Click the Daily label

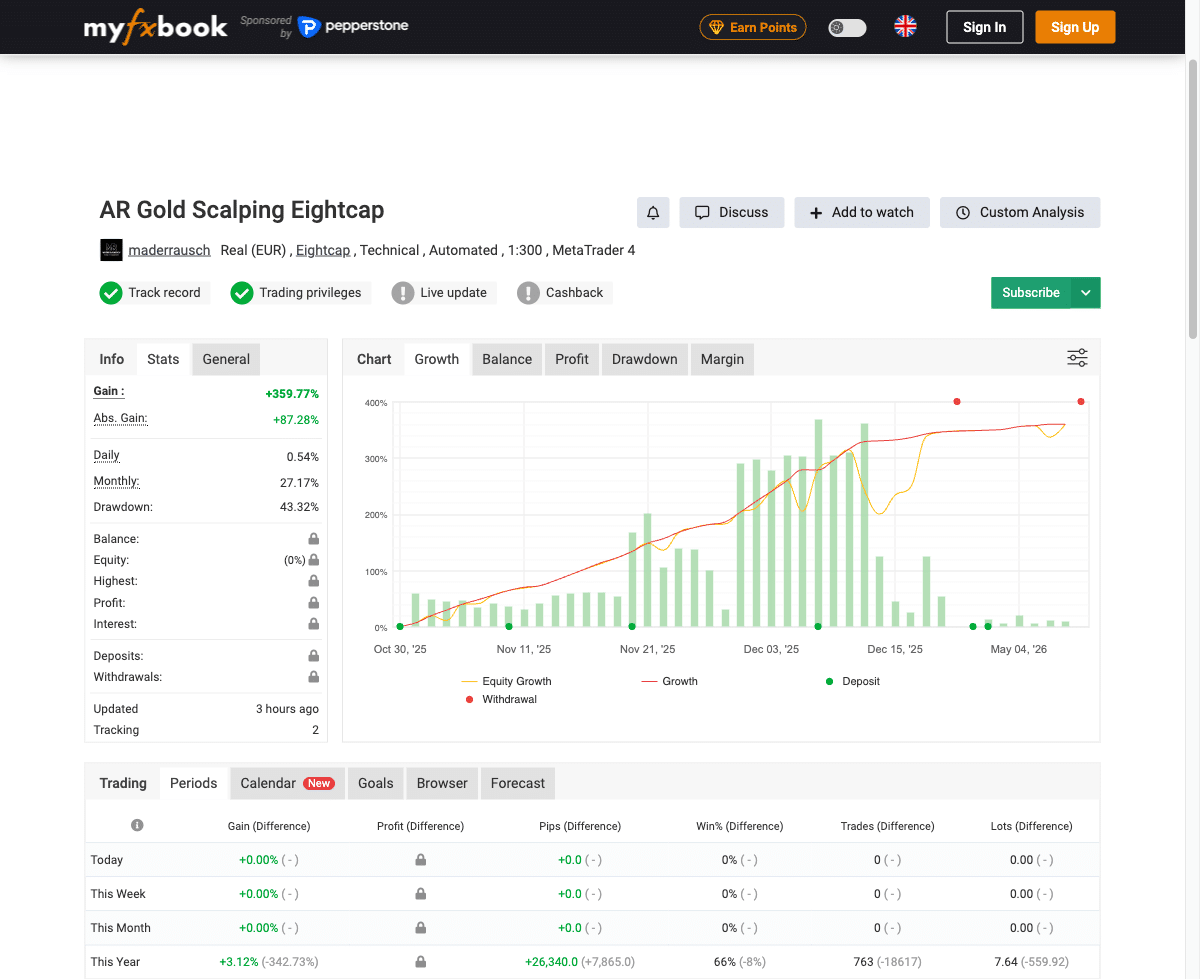point(106,455)
